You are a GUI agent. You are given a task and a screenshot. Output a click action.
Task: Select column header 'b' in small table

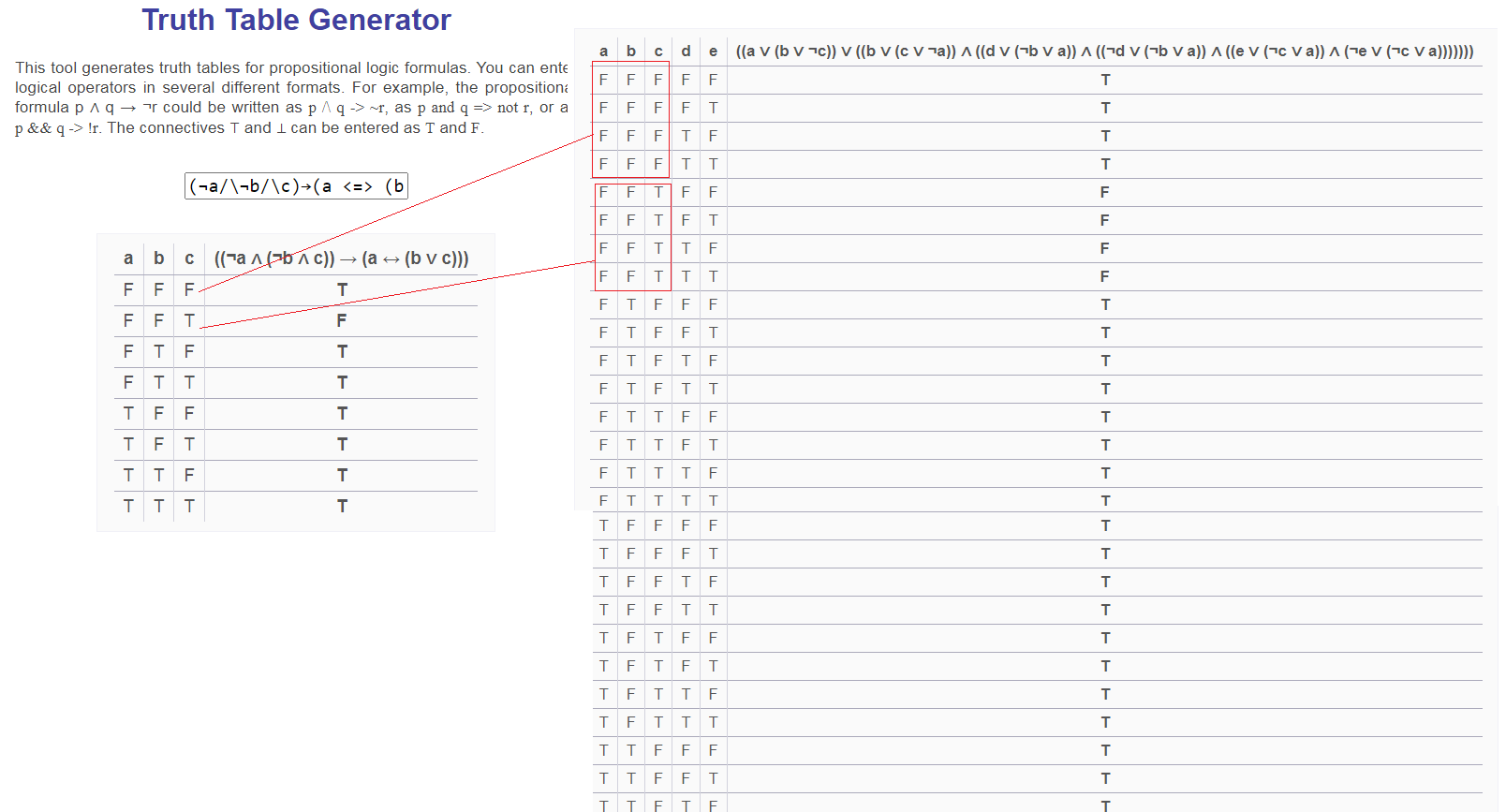pos(159,258)
